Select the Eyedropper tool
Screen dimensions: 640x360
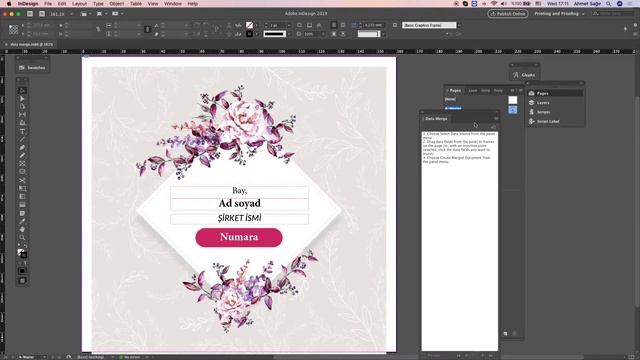(x=22, y=221)
